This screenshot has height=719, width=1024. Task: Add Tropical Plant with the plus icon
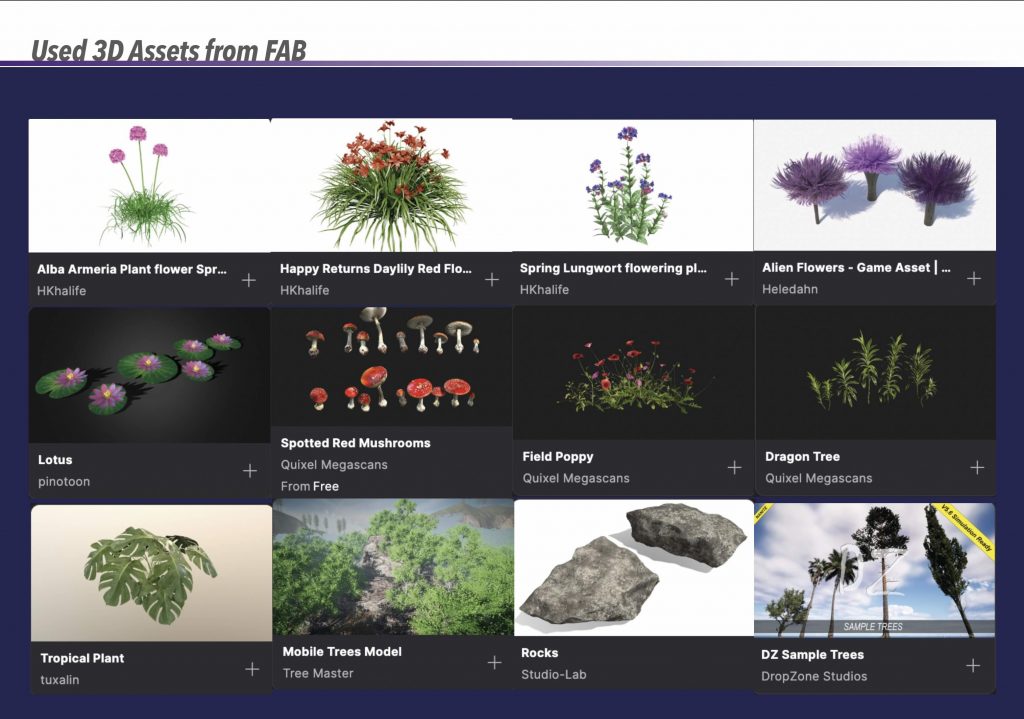252,669
